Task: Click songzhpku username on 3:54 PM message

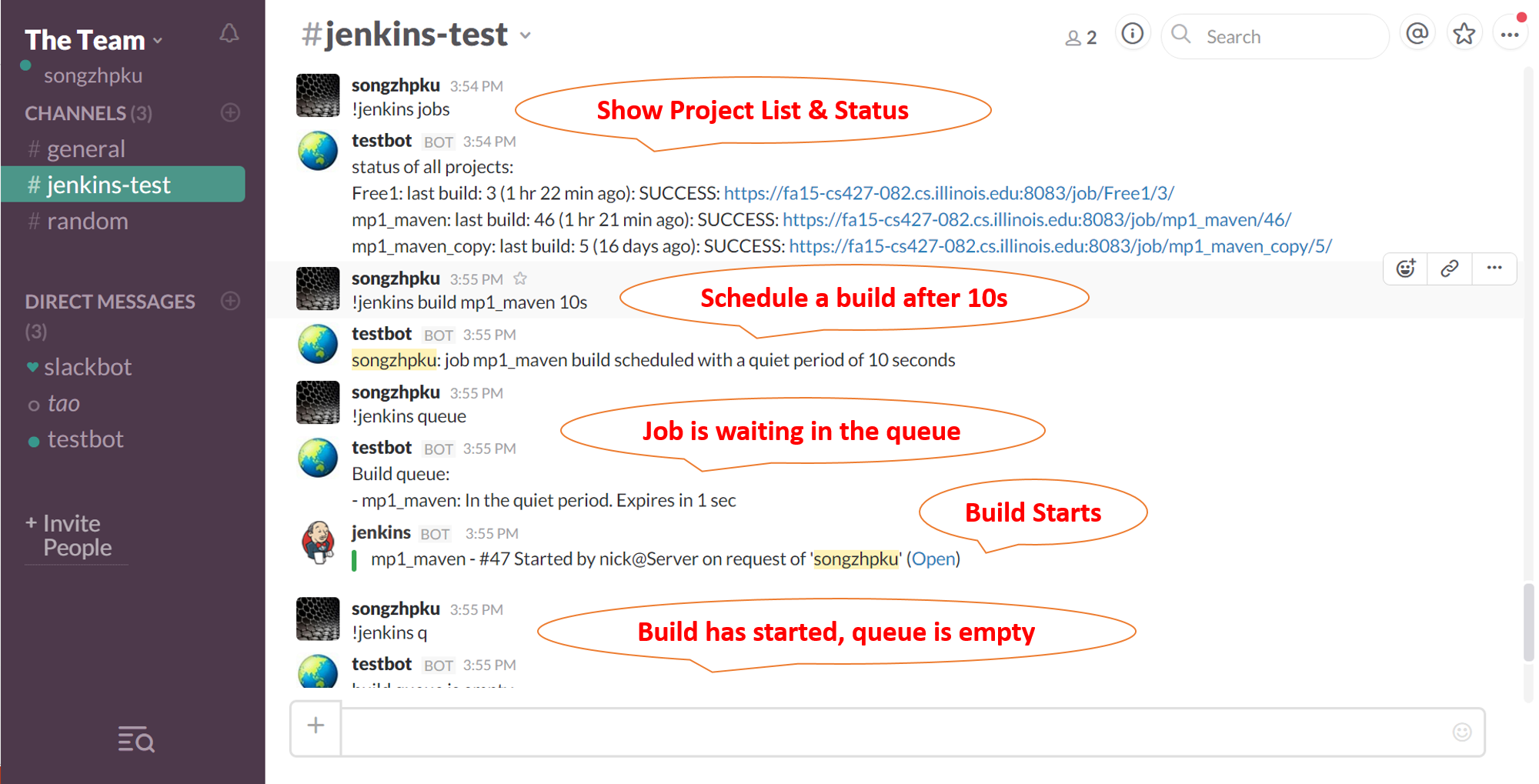Action: pos(396,85)
